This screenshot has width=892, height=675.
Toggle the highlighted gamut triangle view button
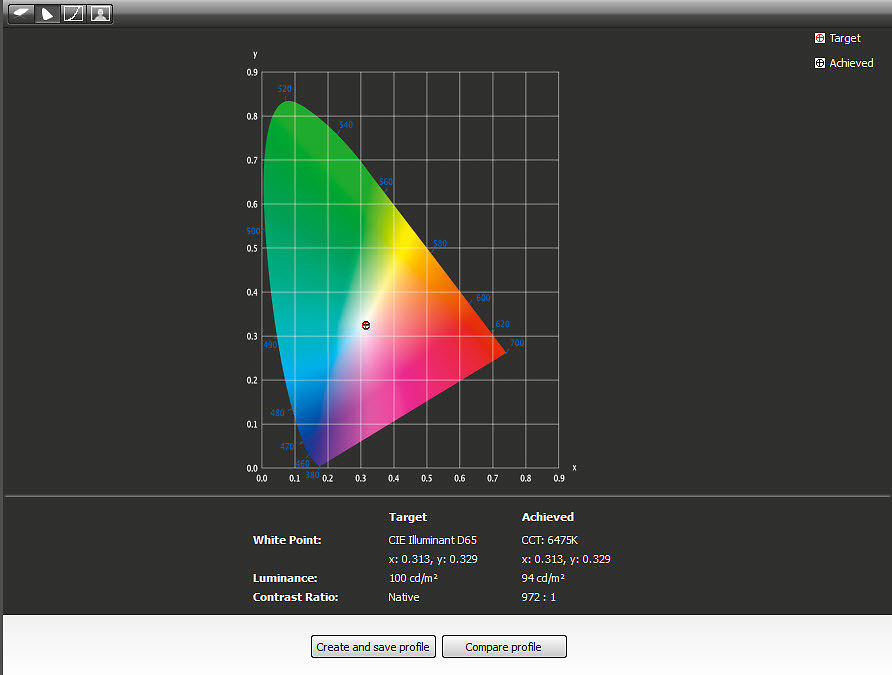tap(47, 14)
